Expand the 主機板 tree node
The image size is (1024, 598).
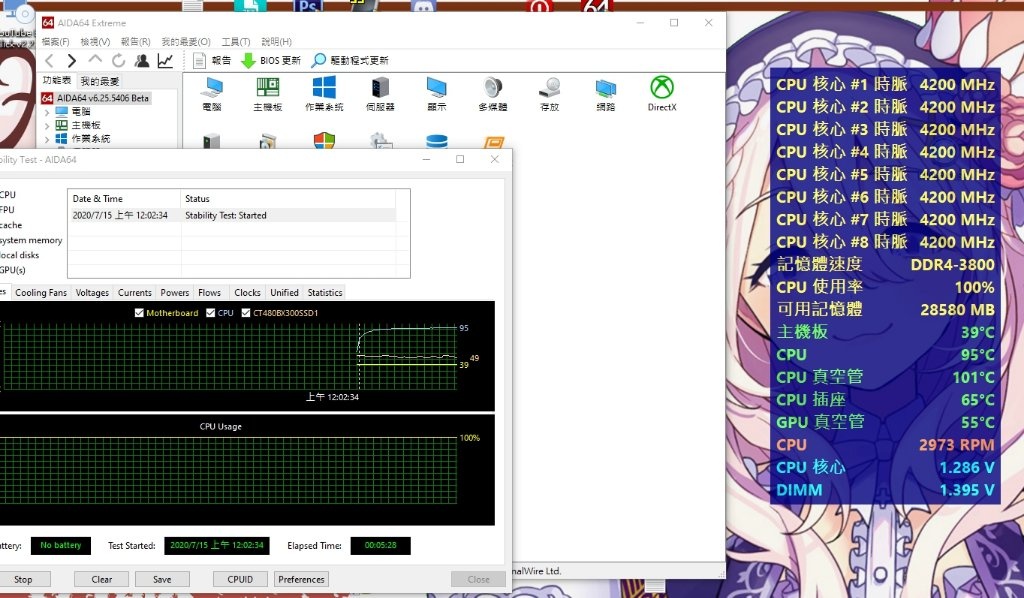(x=47, y=125)
